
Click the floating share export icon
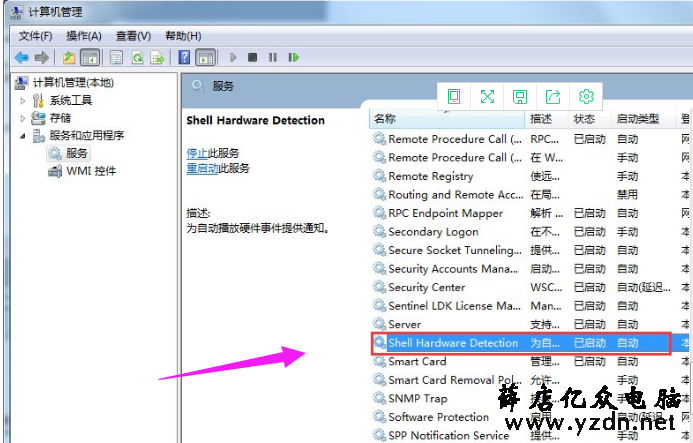pyautogui.click(x=553, y=96)
